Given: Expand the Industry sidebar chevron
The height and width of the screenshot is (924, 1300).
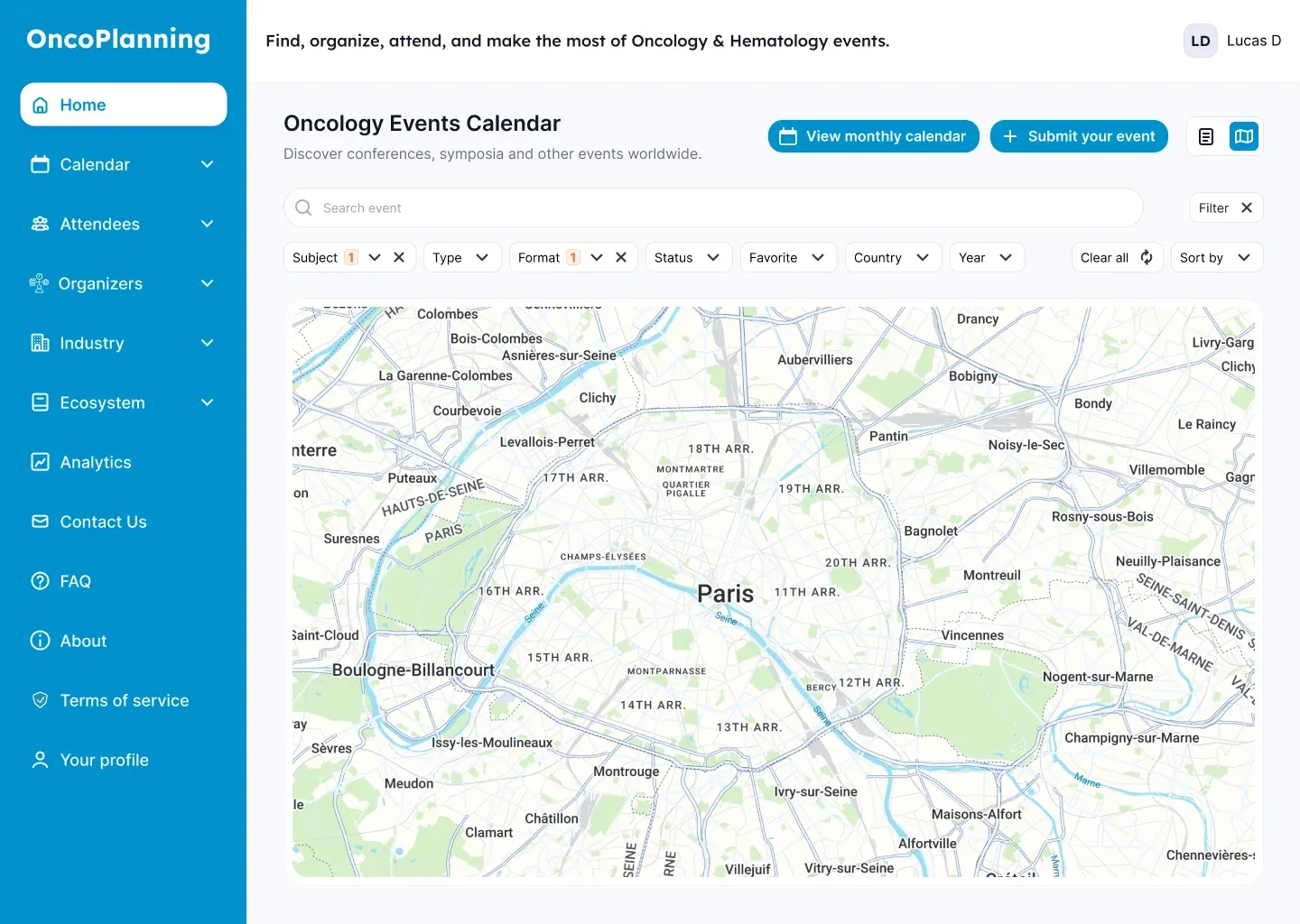Looking at the screenshot, I should coord(207,343).
